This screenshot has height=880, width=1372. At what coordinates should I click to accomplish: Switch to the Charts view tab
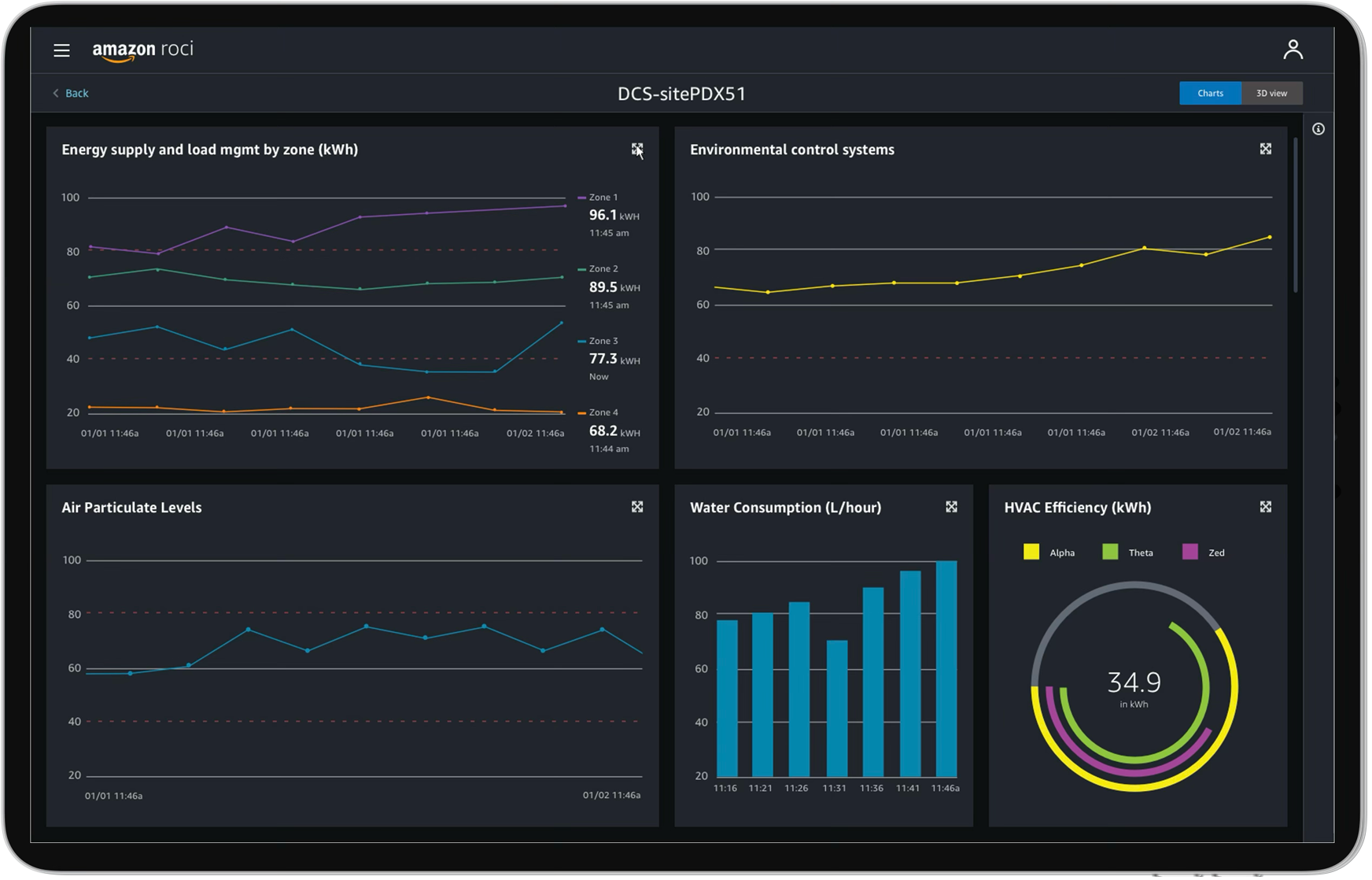pyautogui.click(x=1209, y=93)
